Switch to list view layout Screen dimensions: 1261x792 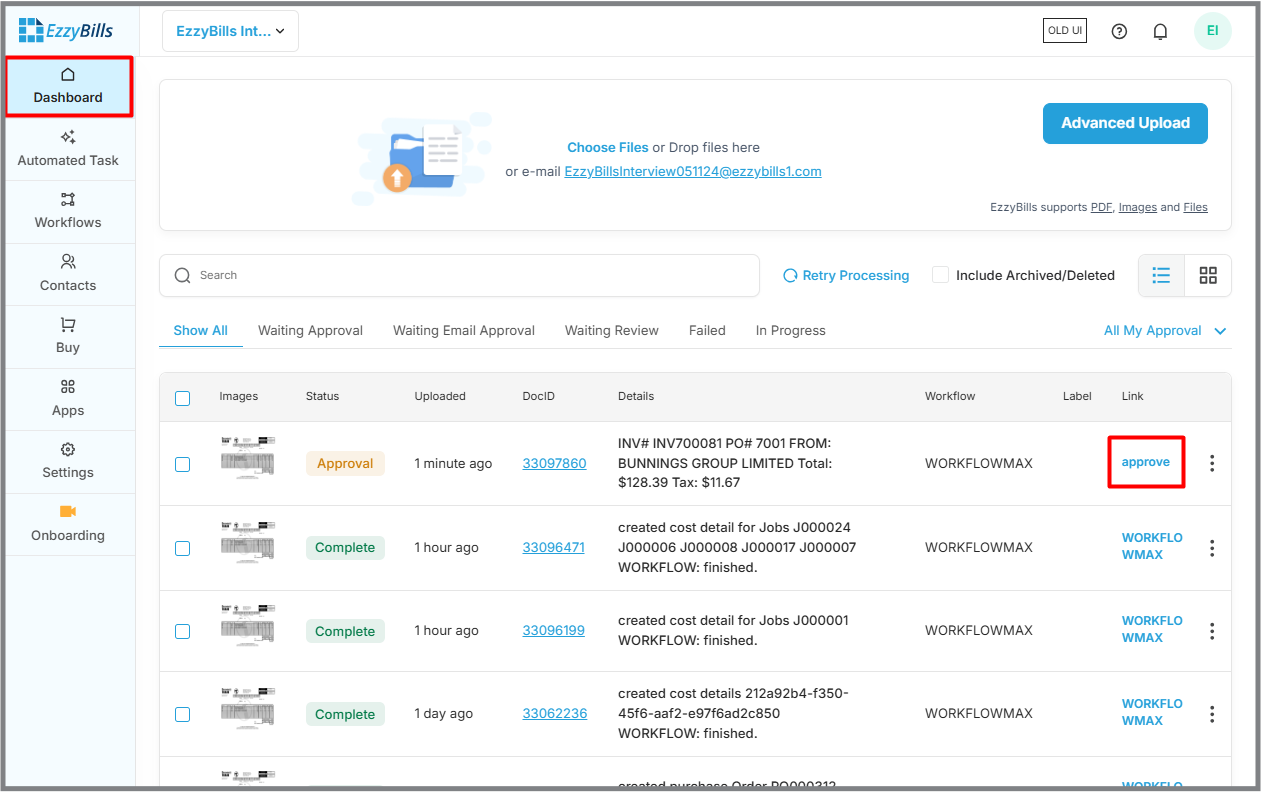click(x=1161, y=275)
